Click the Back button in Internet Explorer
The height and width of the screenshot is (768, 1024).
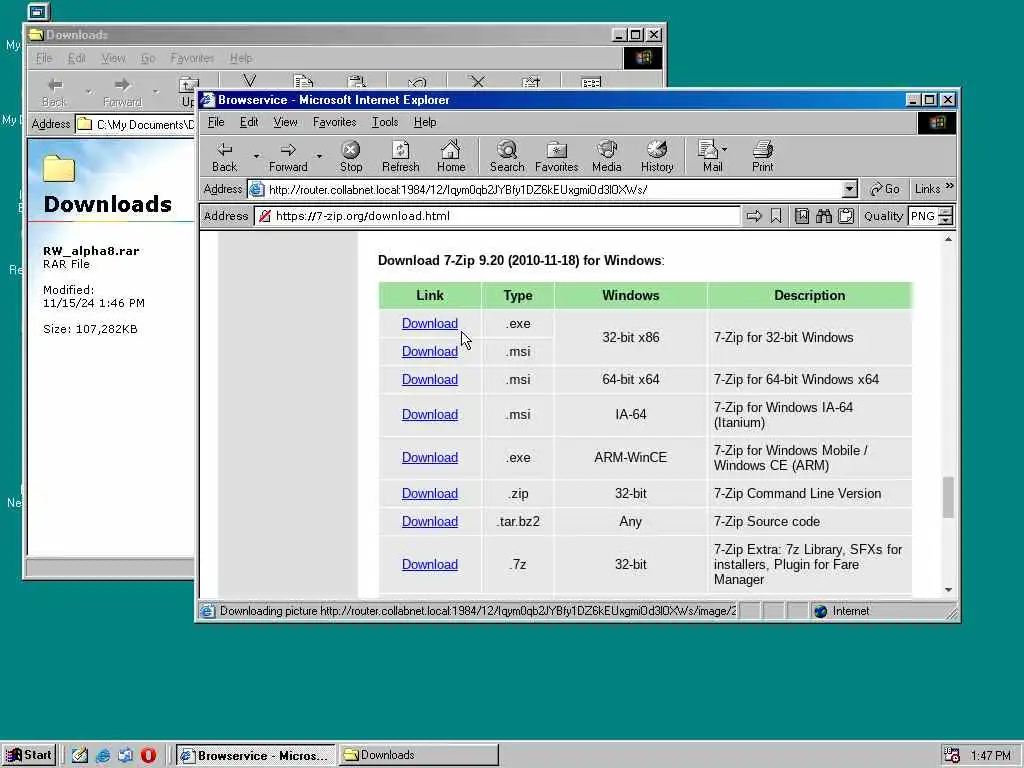coord(224,157)
